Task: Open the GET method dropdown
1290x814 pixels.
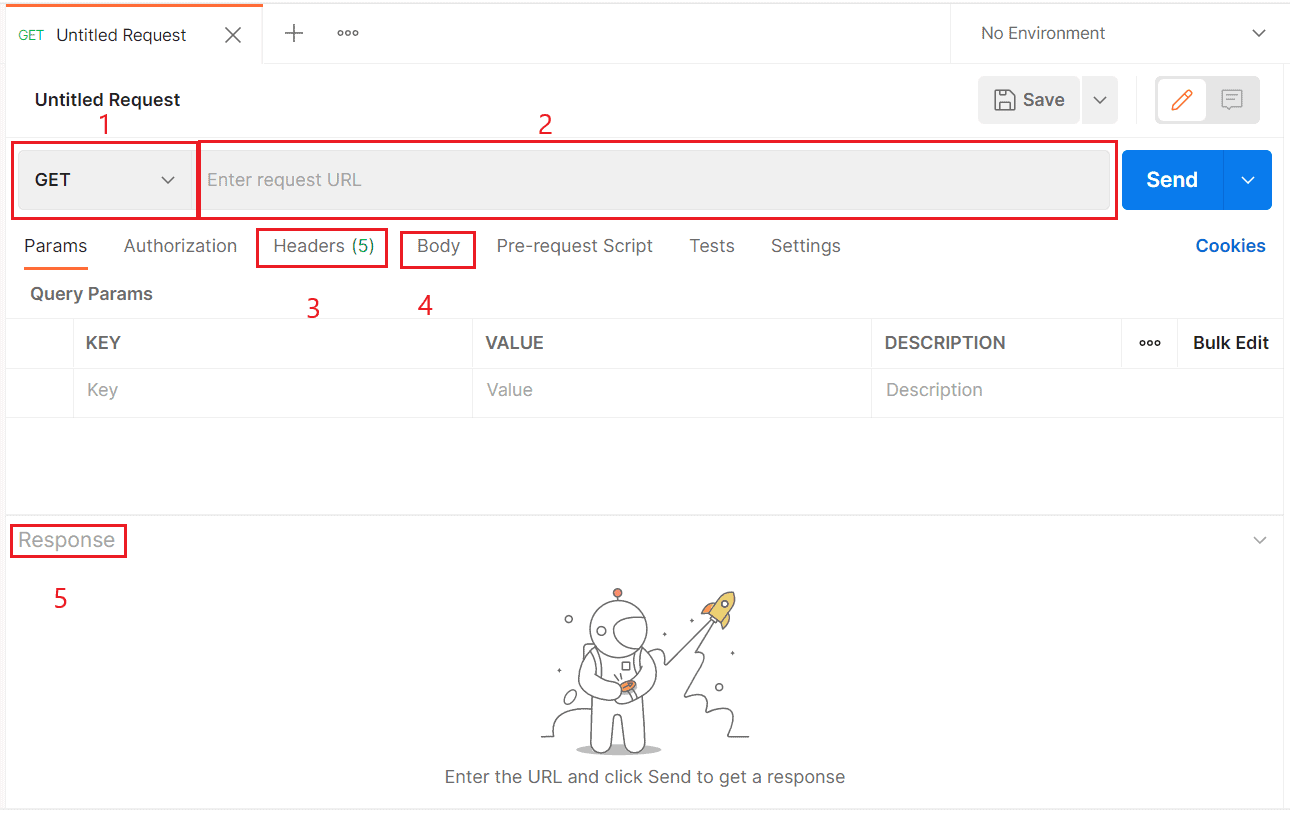Action: pos(104,179)
